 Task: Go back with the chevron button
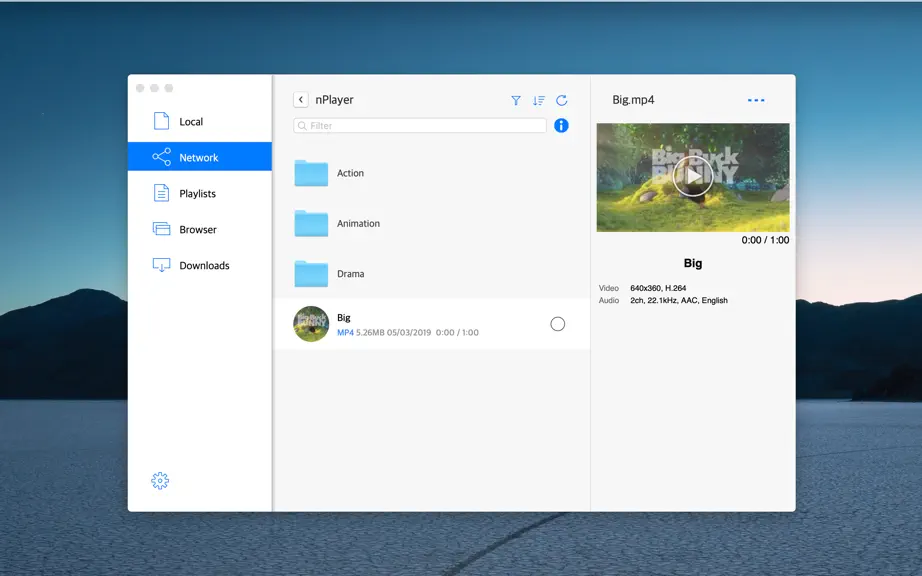300,100
